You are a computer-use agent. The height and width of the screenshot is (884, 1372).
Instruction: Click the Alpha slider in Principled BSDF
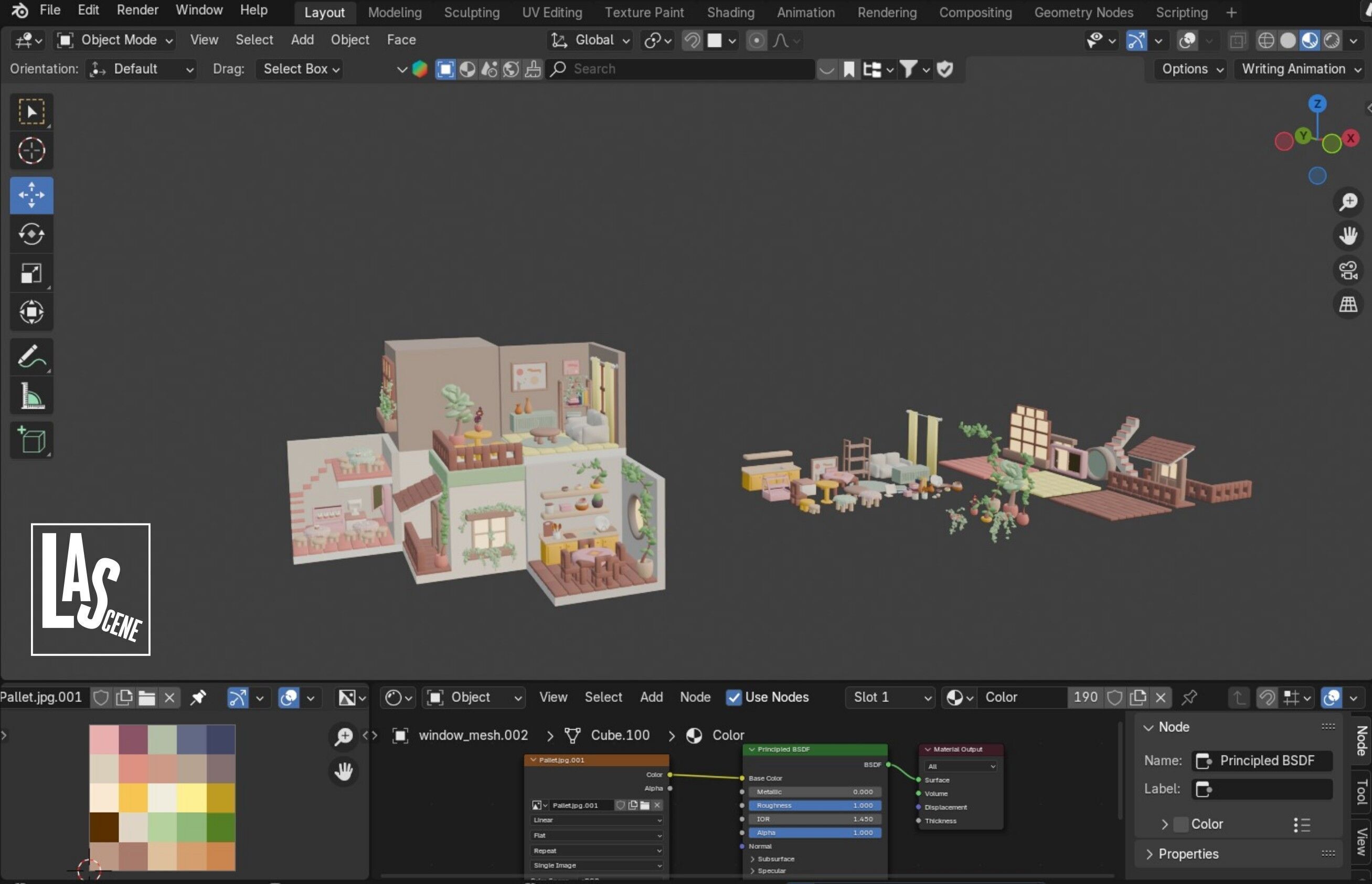tap(815, 833)
